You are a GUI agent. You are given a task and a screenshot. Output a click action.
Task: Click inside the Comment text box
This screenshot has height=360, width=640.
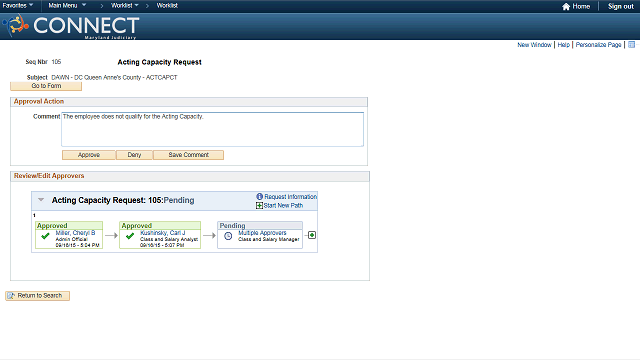212,129
